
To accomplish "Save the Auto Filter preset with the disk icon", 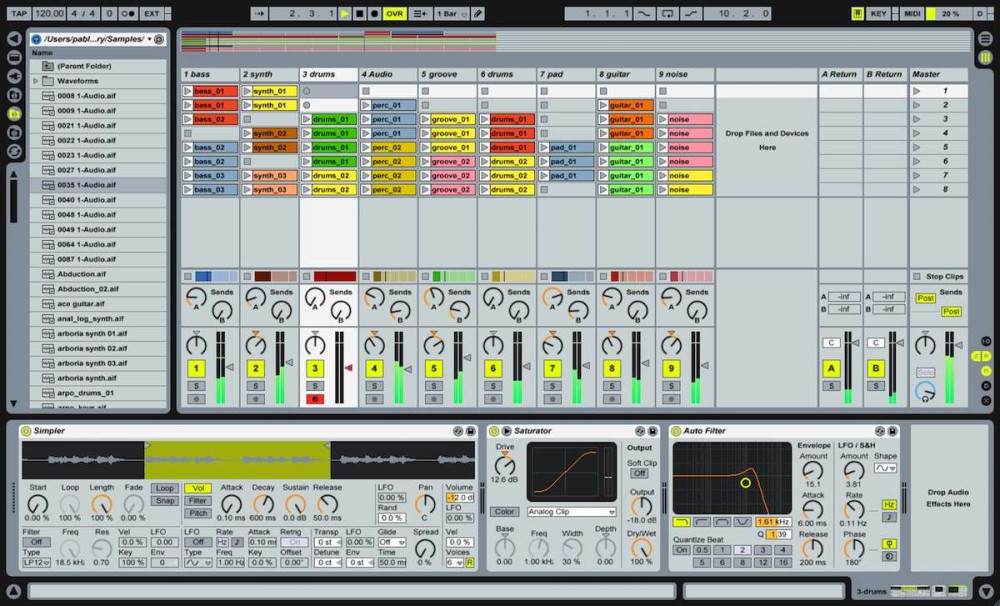I will (x=891, y=430).
